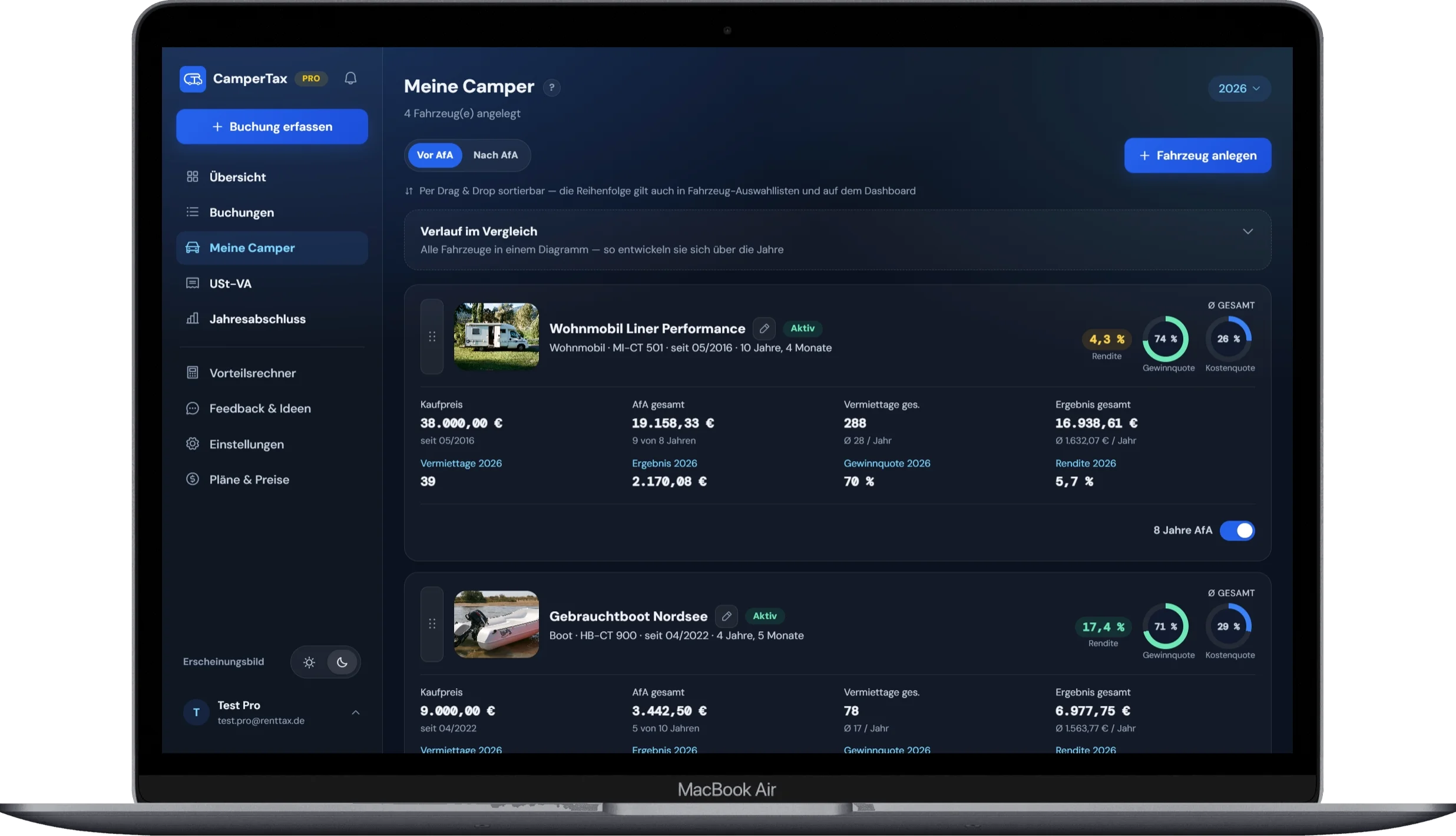Click the 4,3 % Rendite badge

[1107, 339]
